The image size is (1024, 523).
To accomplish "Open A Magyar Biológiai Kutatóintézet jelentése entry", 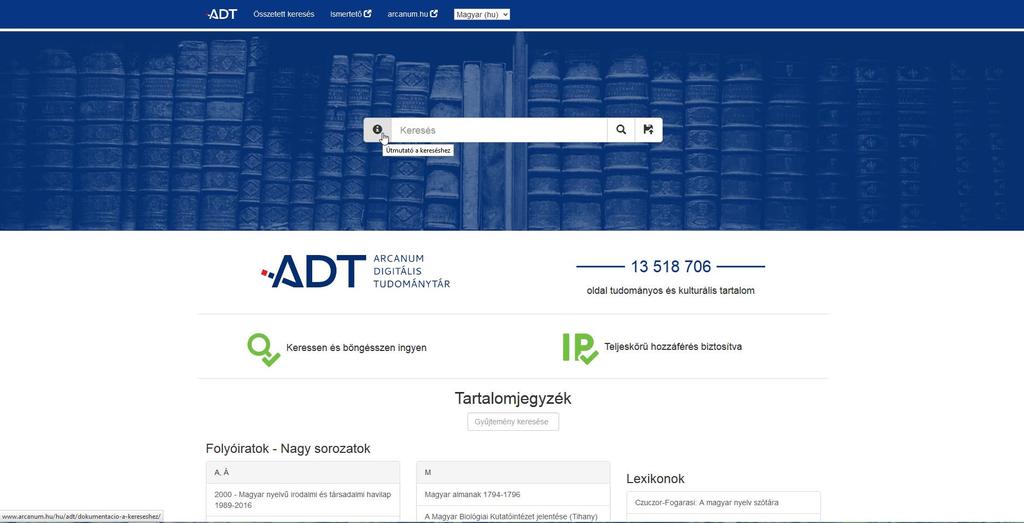I will pos(513,515).
